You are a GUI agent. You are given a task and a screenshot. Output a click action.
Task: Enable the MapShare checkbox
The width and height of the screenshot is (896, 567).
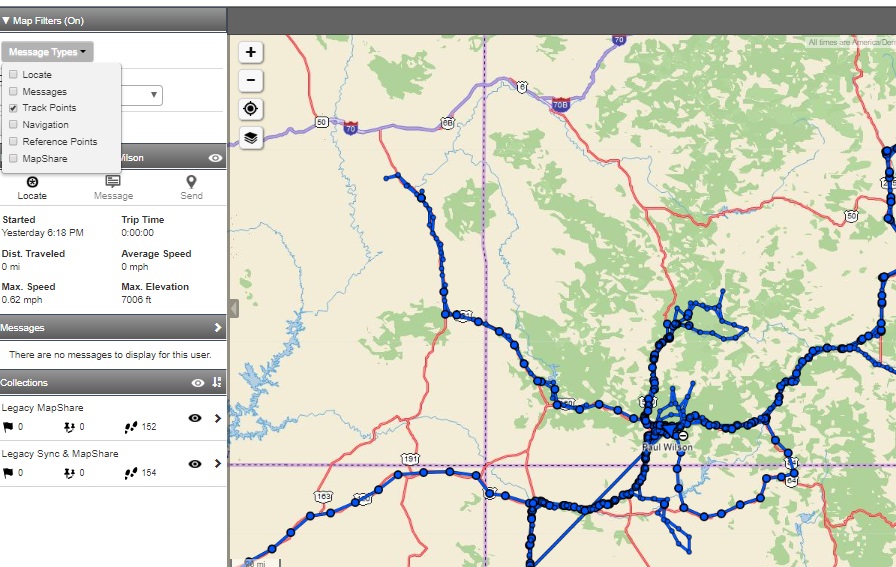pyautogui.click(x=13, y=159)
